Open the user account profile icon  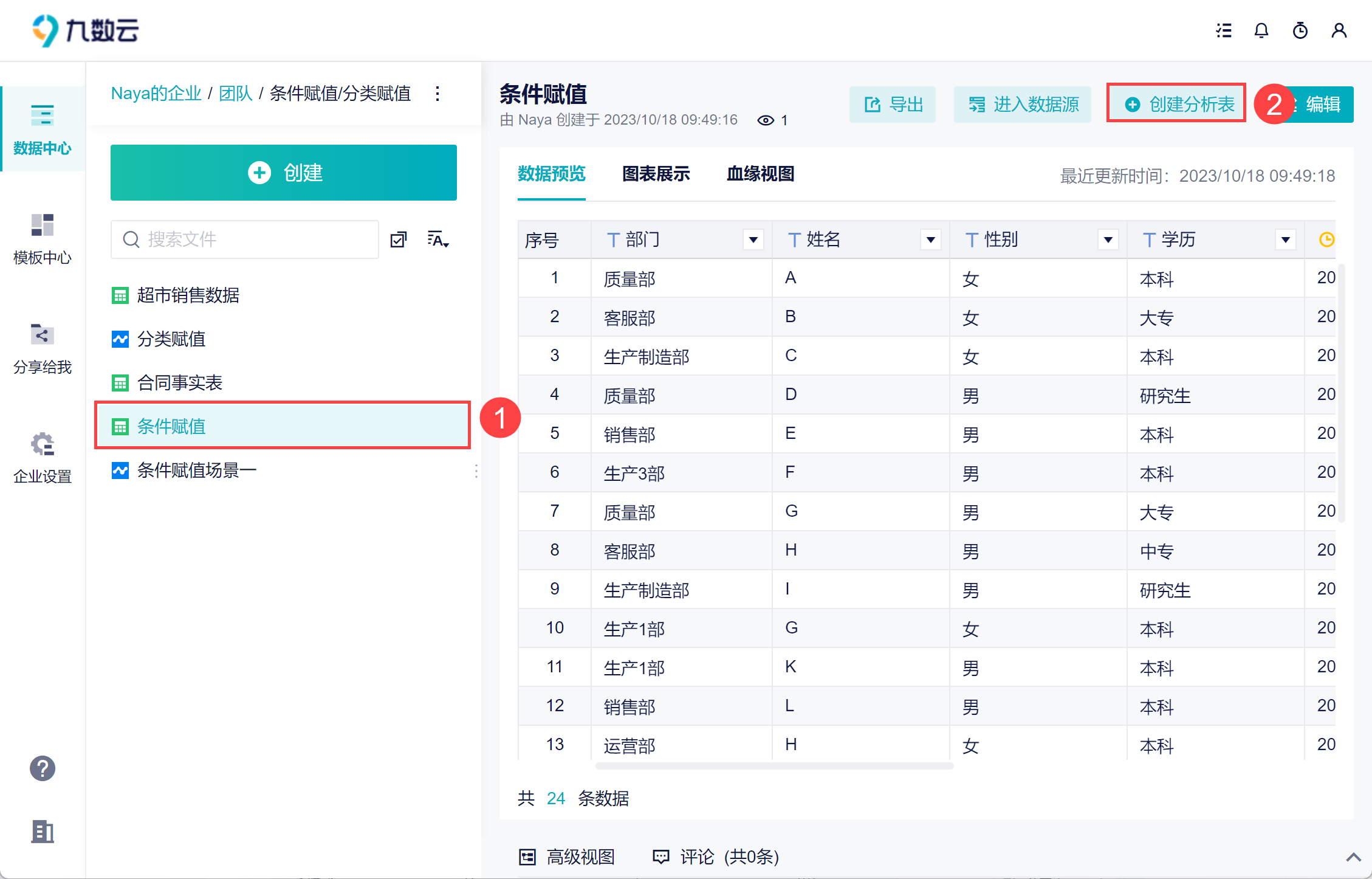coord(1339,30)
